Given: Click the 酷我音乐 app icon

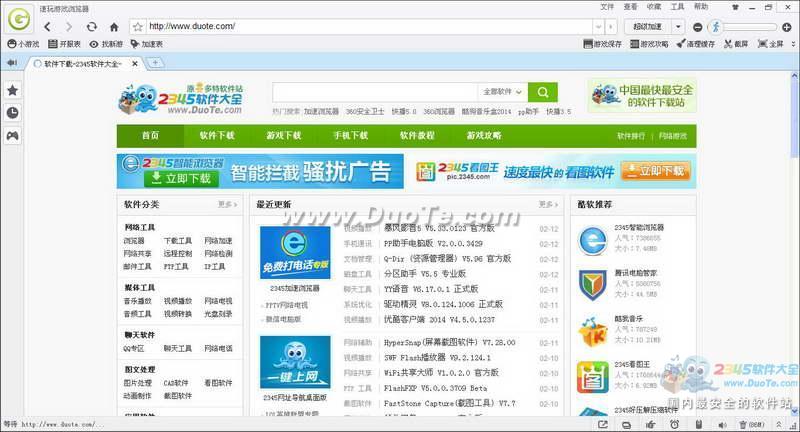Looking at the screenshot, I should [x=592, y=332].
